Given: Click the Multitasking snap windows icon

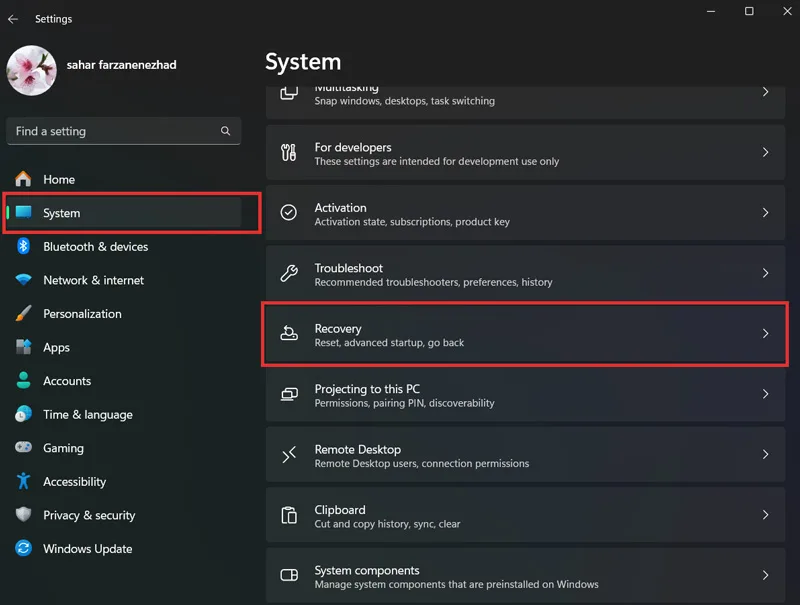Looking at the screenshot, I should [289, 93].
